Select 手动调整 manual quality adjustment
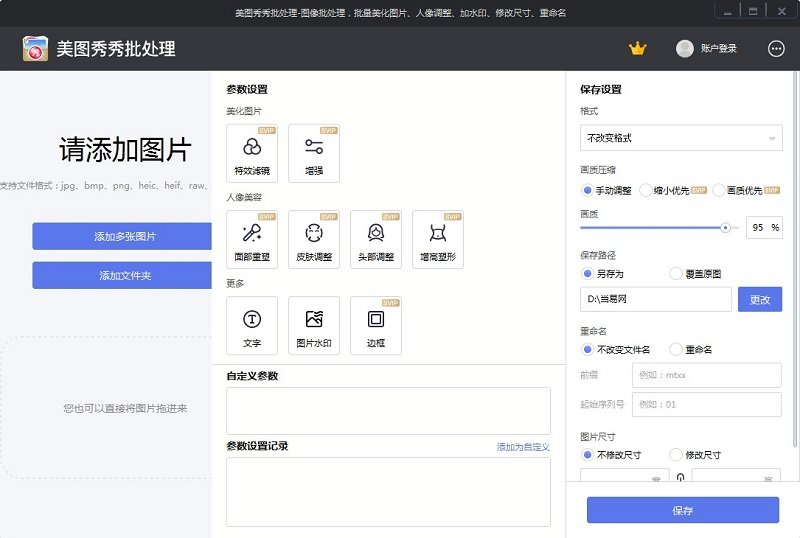The height and width of the screenshot is (538, 800). [587, 190]
